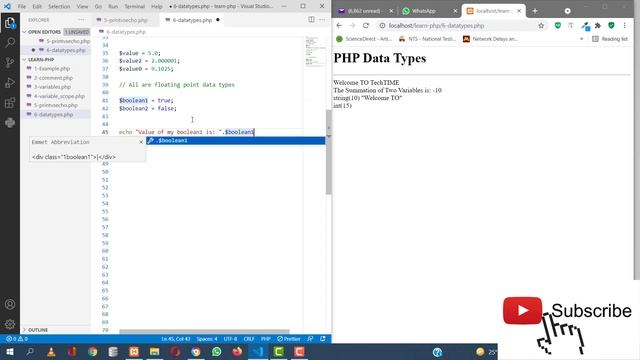Viewport: 640px width, 360px height.
Task: Change the CRLF end of line sequence
Action: 249,339
